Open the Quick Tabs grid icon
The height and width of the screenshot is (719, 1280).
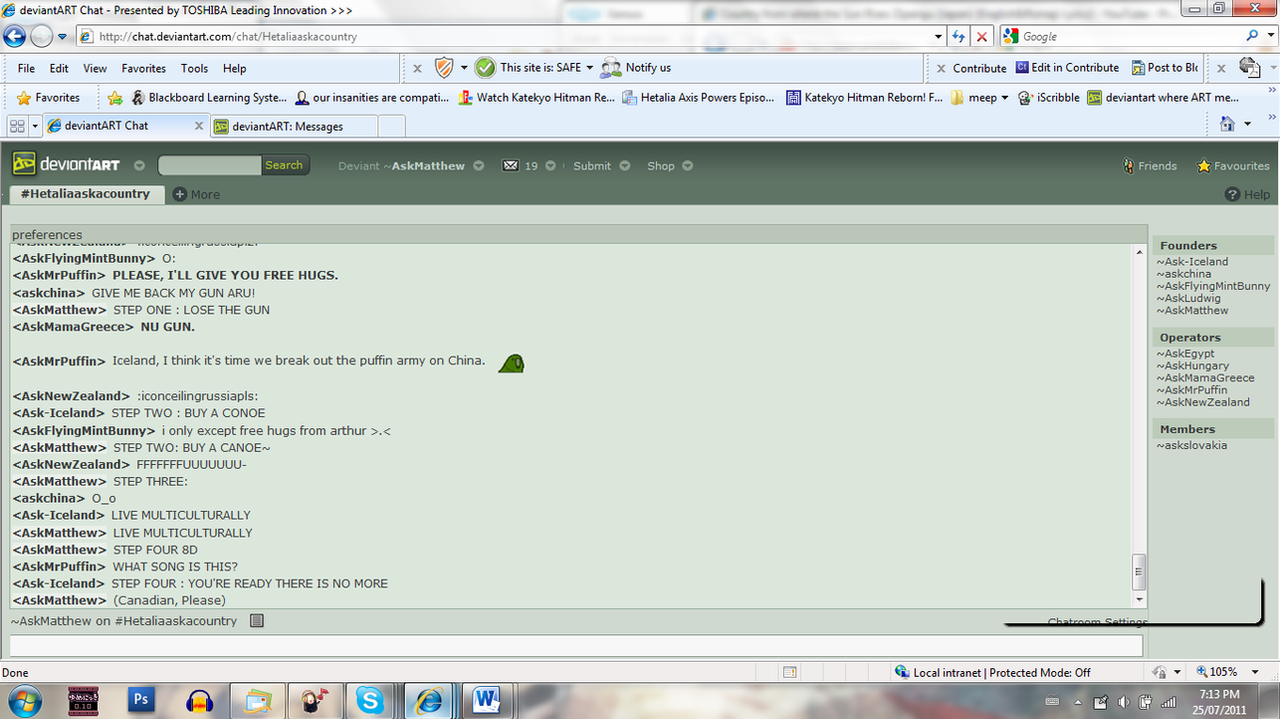17,125
